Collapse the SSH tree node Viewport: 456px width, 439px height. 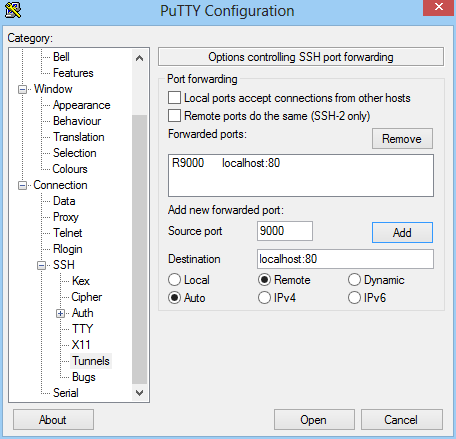tap(41, 265)
